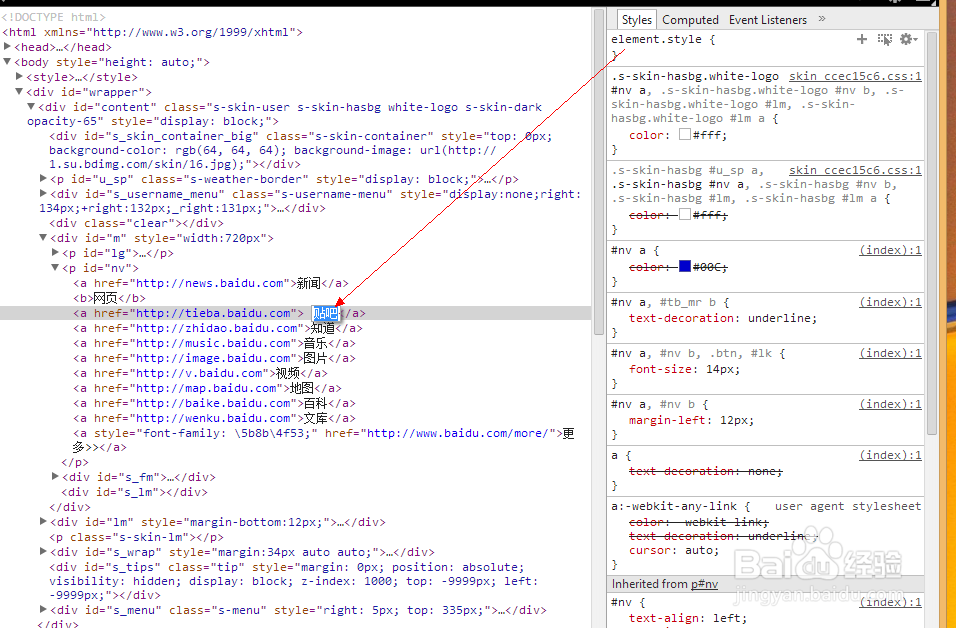956x628 pixels.
Task: Expand the p id="lg" node
Action: click(x=55, y=252)
